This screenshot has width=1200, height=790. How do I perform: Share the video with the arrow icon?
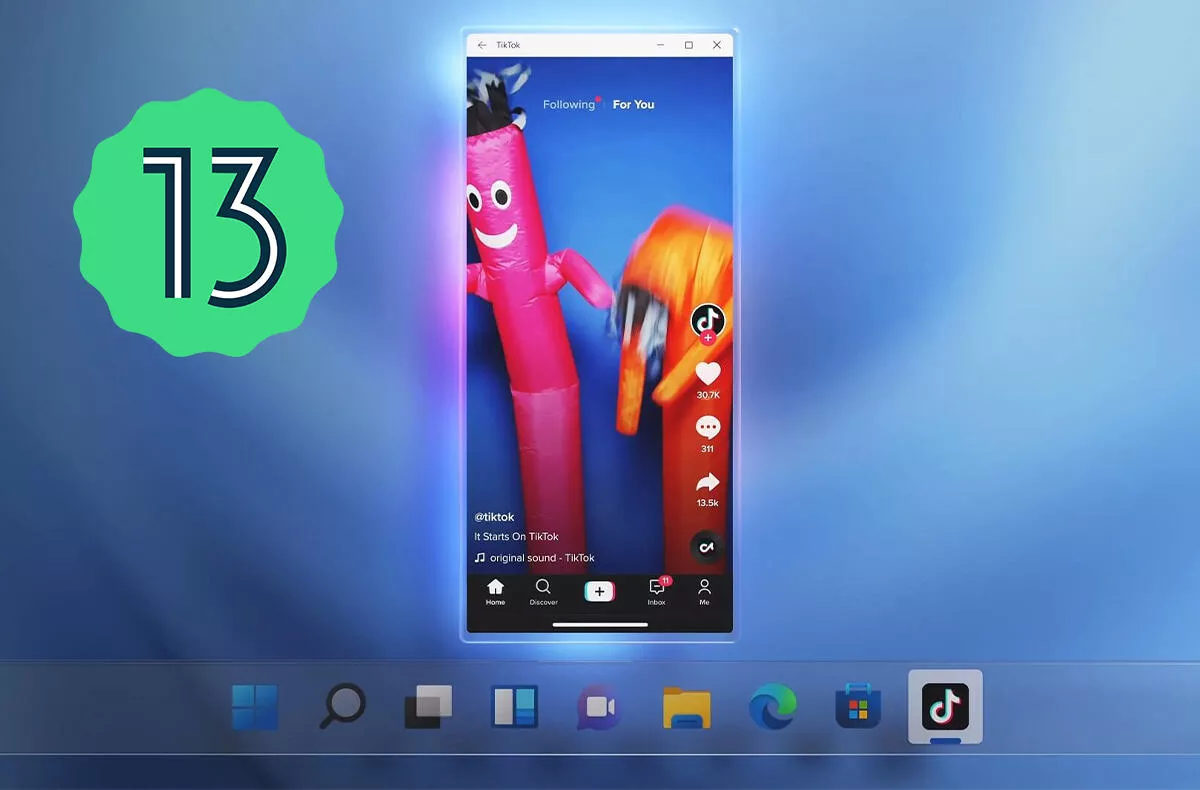click(x=708, y=482)
